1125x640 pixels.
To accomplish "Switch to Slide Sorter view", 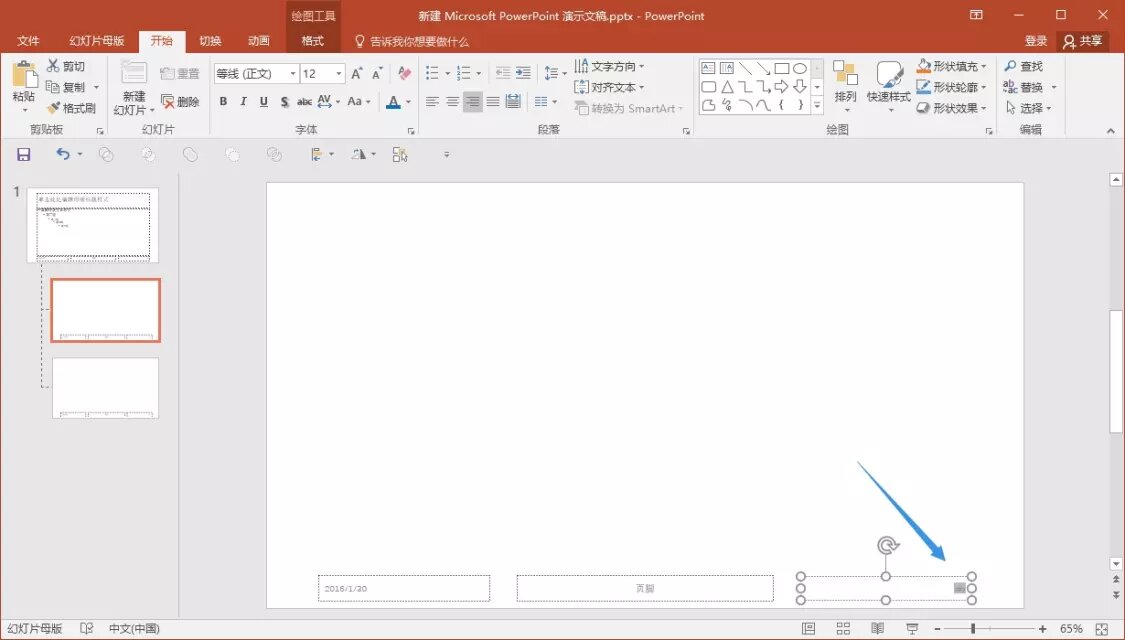I will click(843, 629).
